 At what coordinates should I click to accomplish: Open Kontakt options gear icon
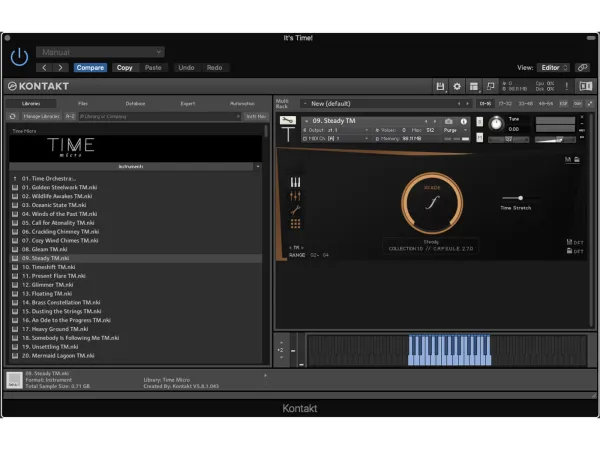[x=457, y=86]
